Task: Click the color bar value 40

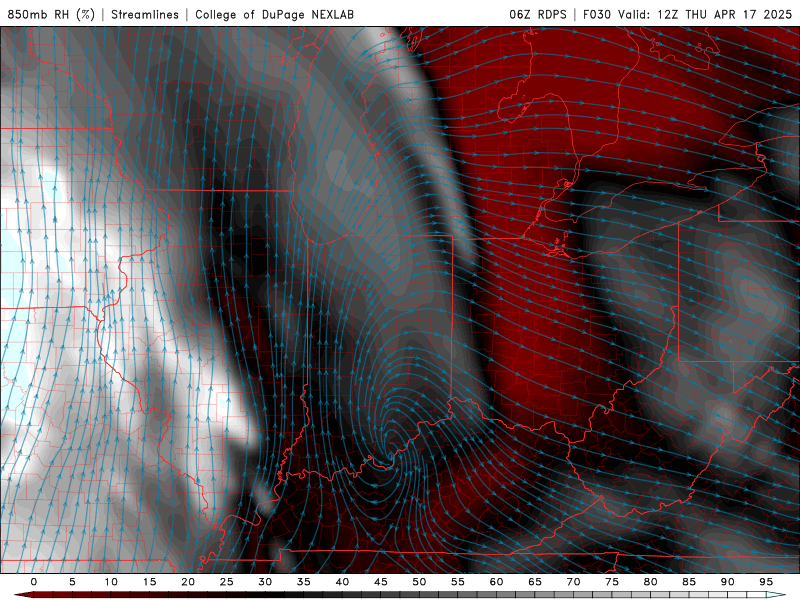Action: point(342,582)
